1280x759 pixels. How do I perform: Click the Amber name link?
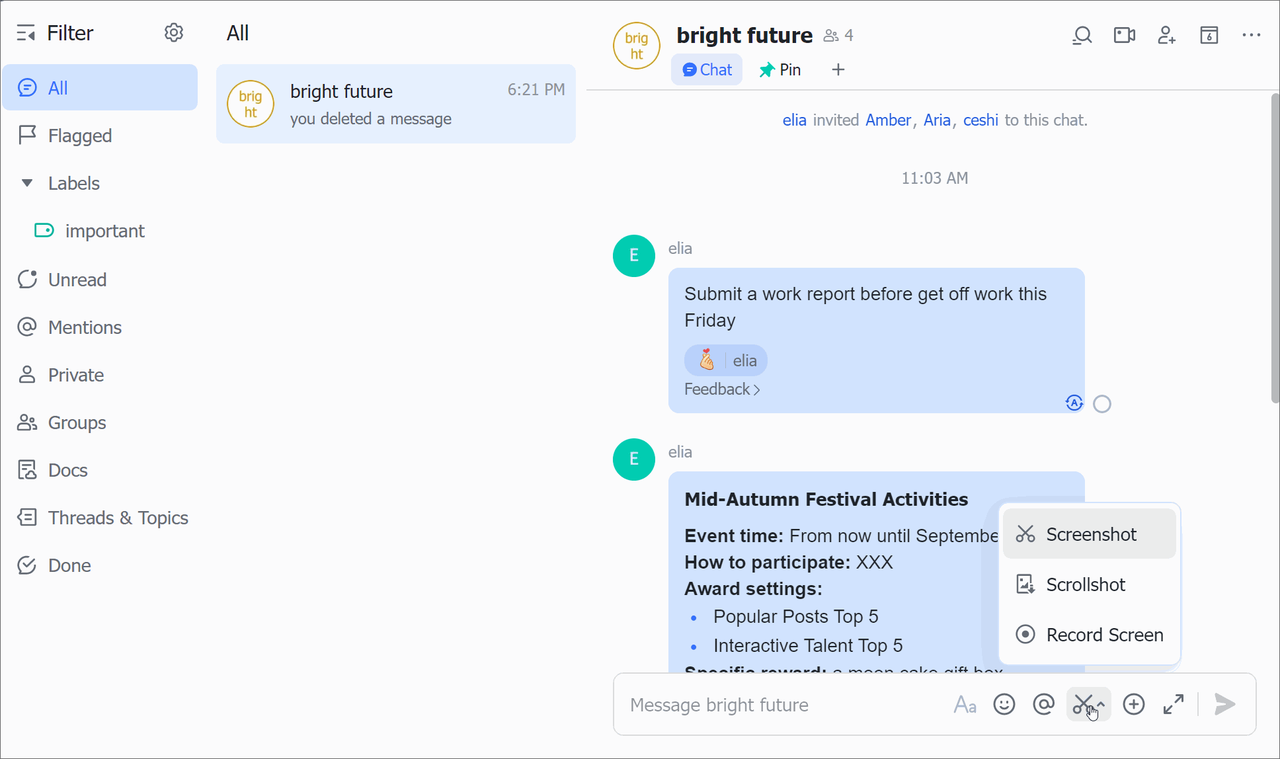click(888, 120)
